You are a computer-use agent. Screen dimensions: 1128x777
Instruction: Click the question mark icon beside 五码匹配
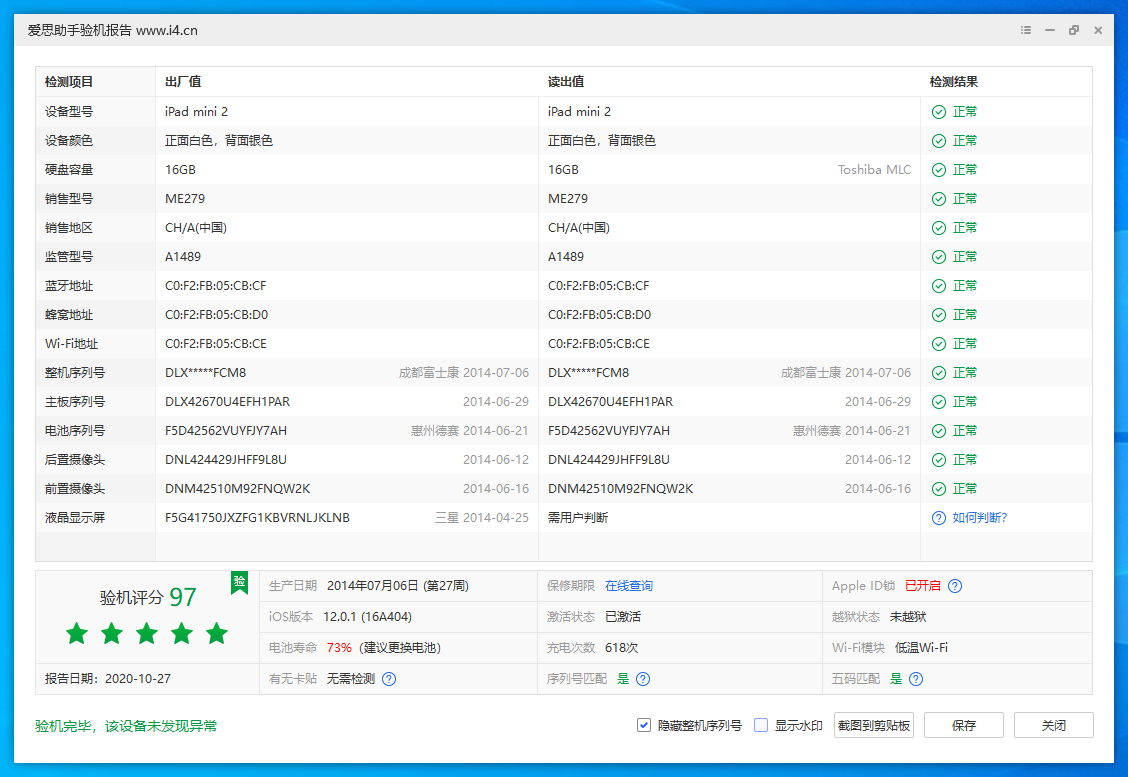916,678
